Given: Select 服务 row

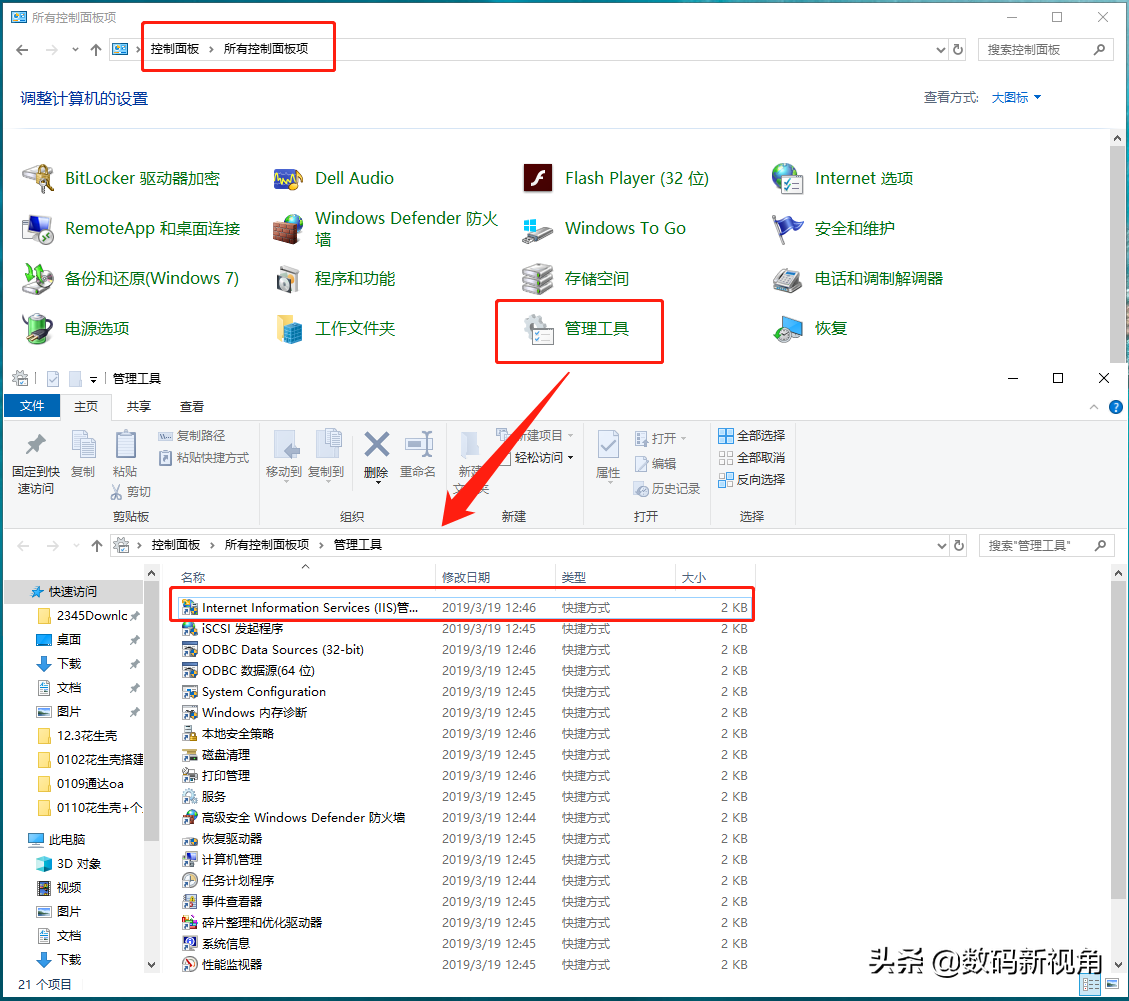Looking at the screenshot, I should point(462,796).
